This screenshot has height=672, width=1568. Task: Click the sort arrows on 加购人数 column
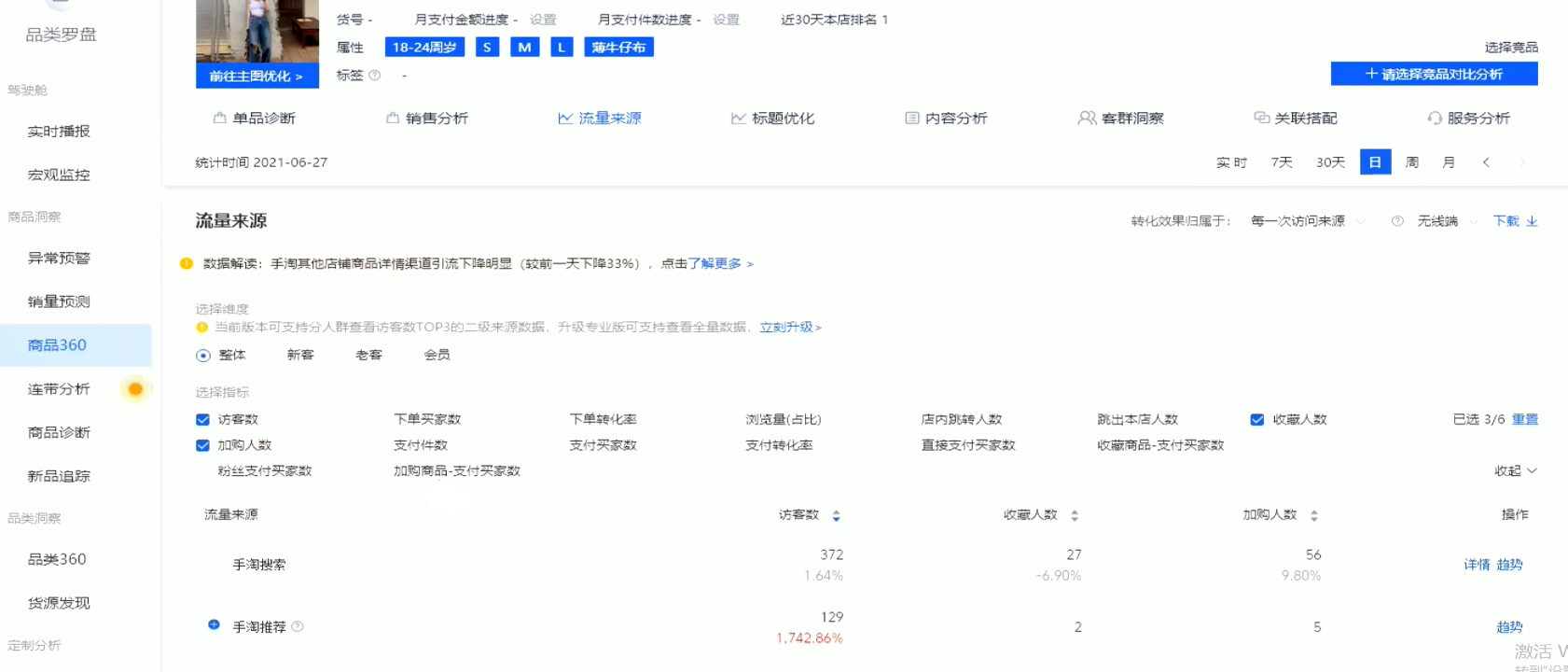coord(1313,515)
